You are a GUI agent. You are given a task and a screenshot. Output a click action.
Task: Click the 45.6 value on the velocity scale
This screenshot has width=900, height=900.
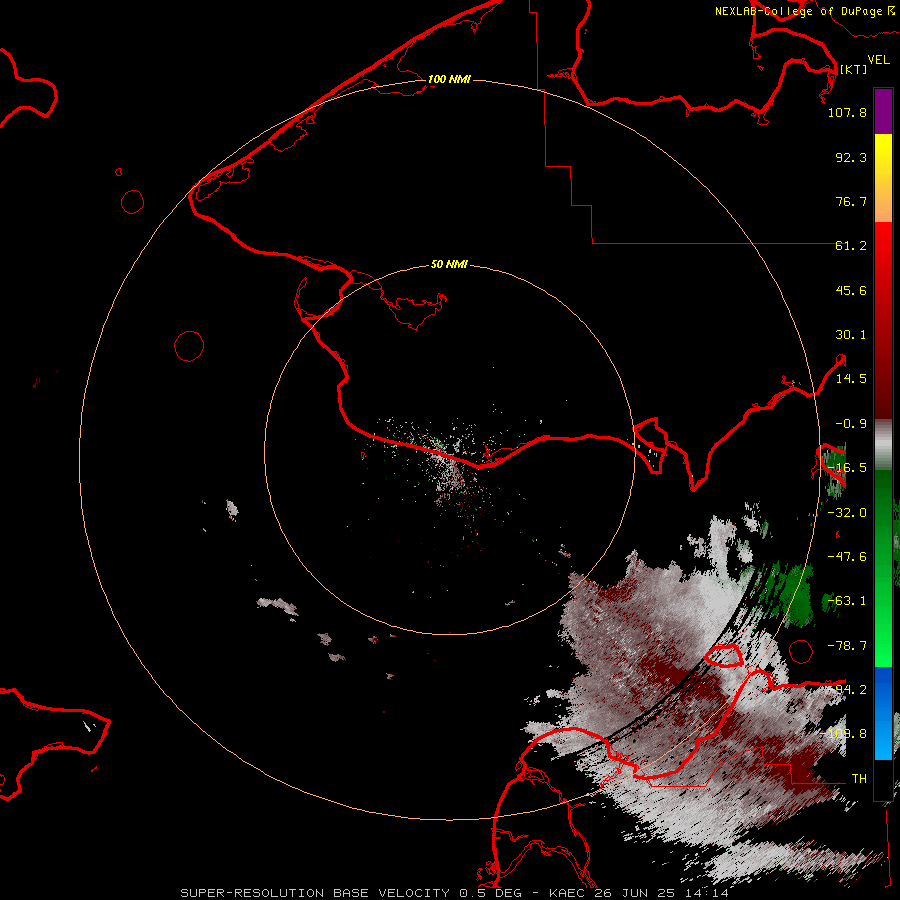[851, 290]
